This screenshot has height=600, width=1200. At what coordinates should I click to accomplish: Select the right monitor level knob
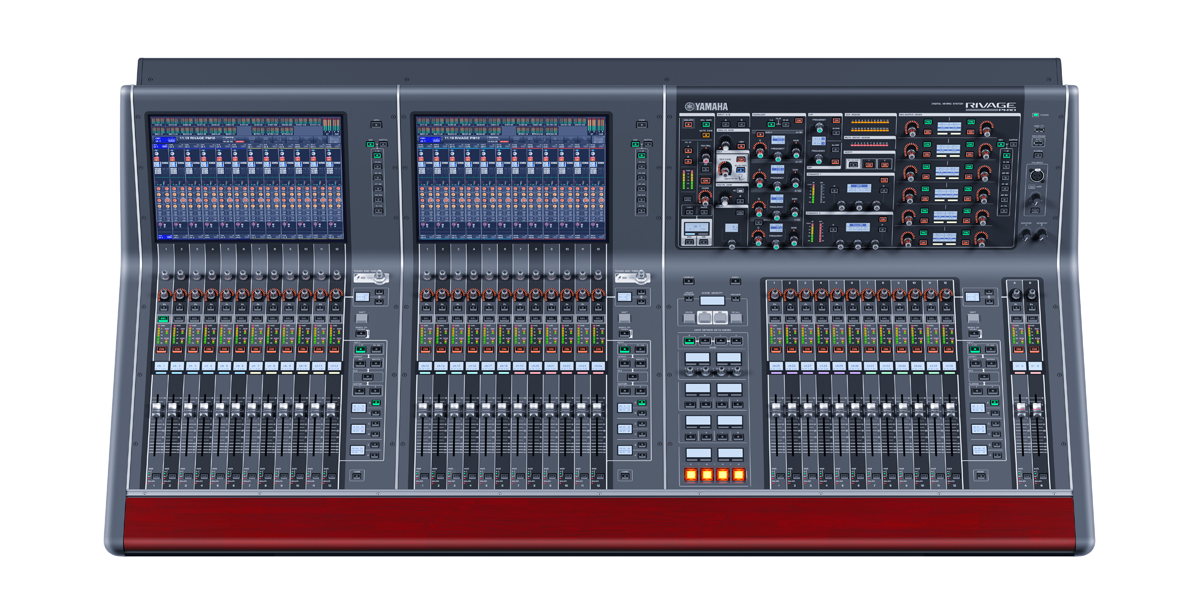point(1041,233)
